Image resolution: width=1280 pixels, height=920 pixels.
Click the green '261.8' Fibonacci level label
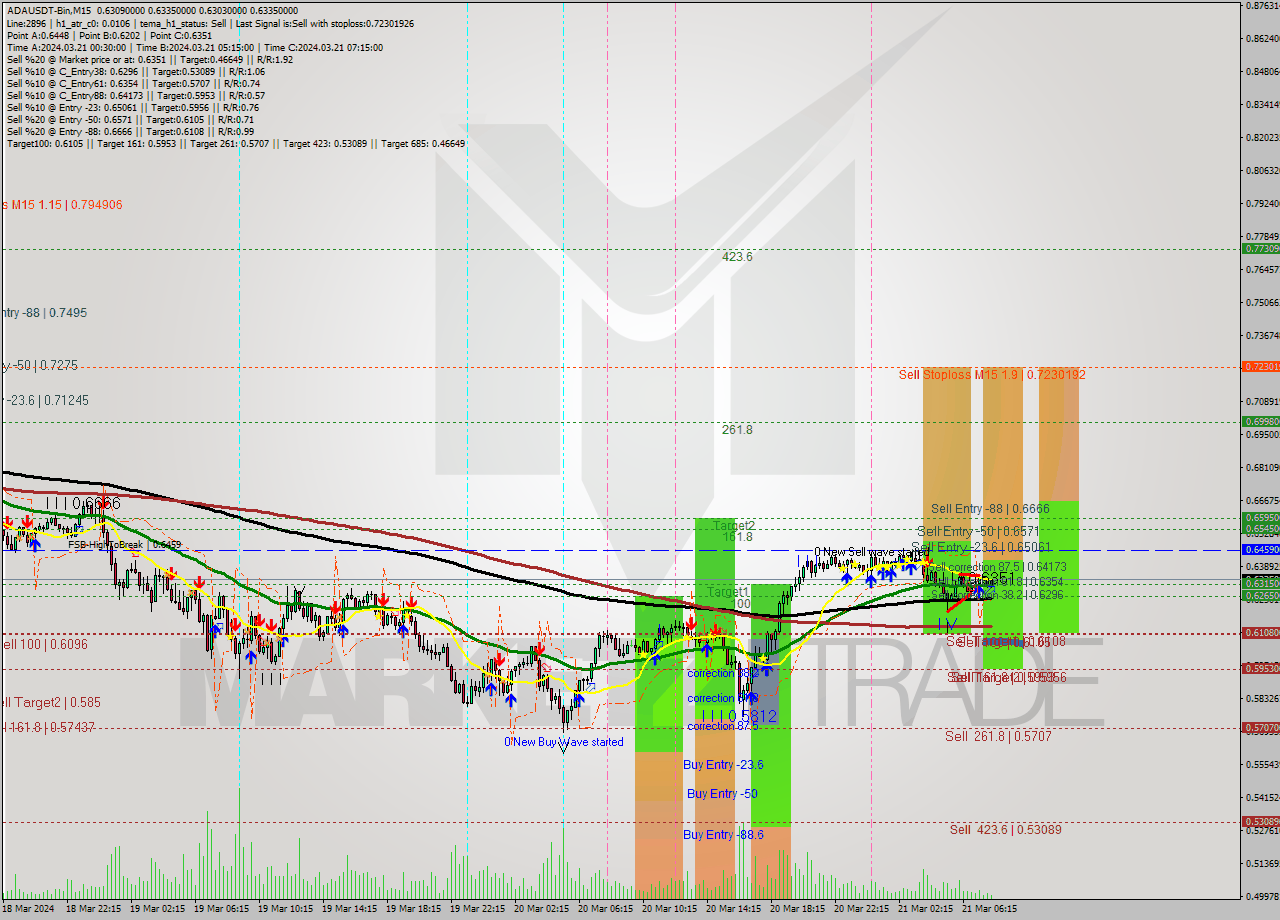[x=737, y=430]
